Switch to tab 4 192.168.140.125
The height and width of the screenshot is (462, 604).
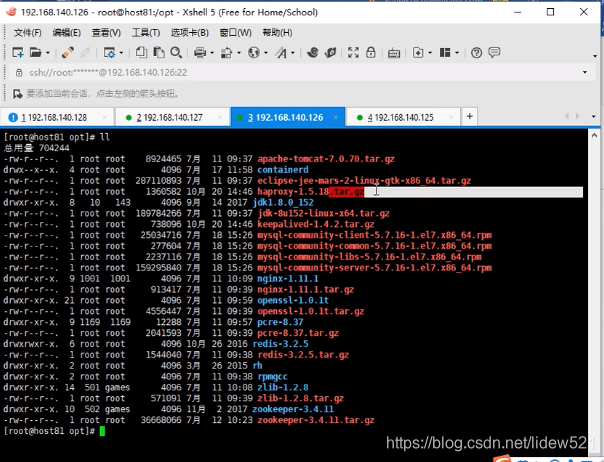click(x=401, y=117)
